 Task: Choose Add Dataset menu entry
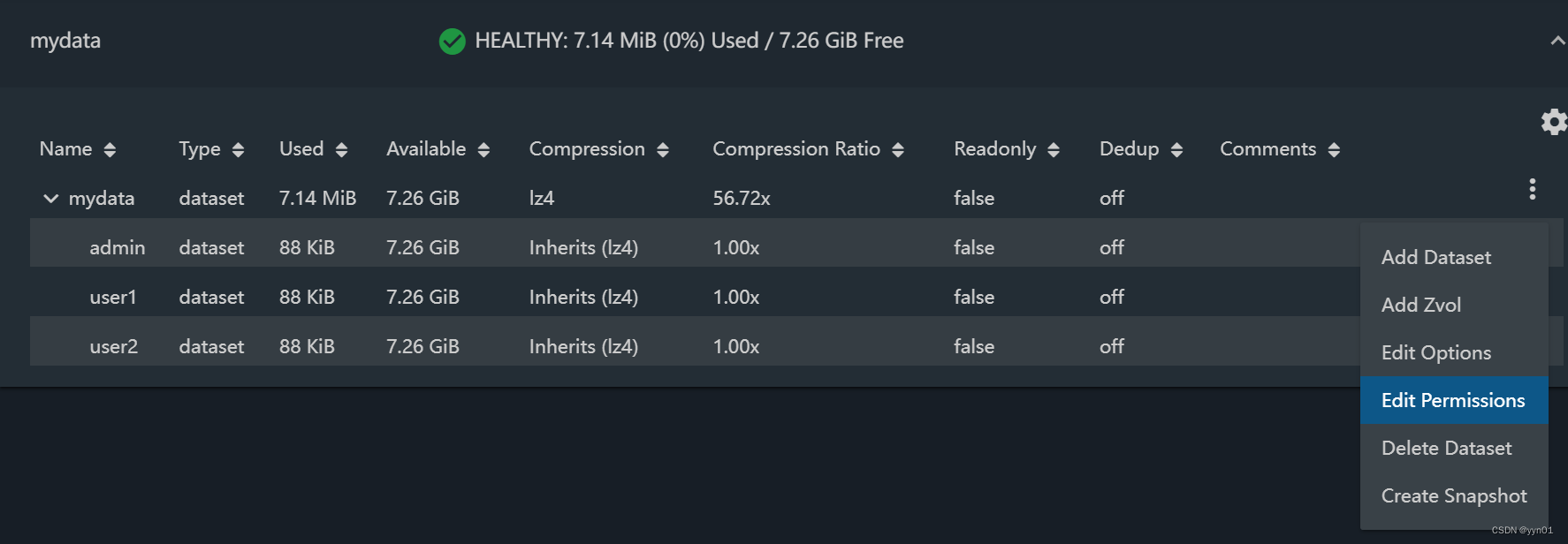(x=1436, y=257)
